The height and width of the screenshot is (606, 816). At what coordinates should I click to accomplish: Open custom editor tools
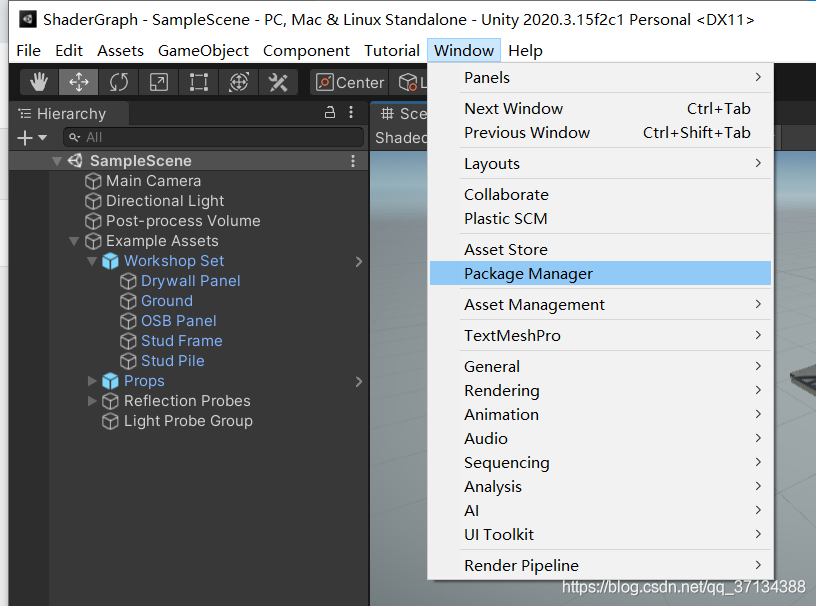tap(278, 82)
